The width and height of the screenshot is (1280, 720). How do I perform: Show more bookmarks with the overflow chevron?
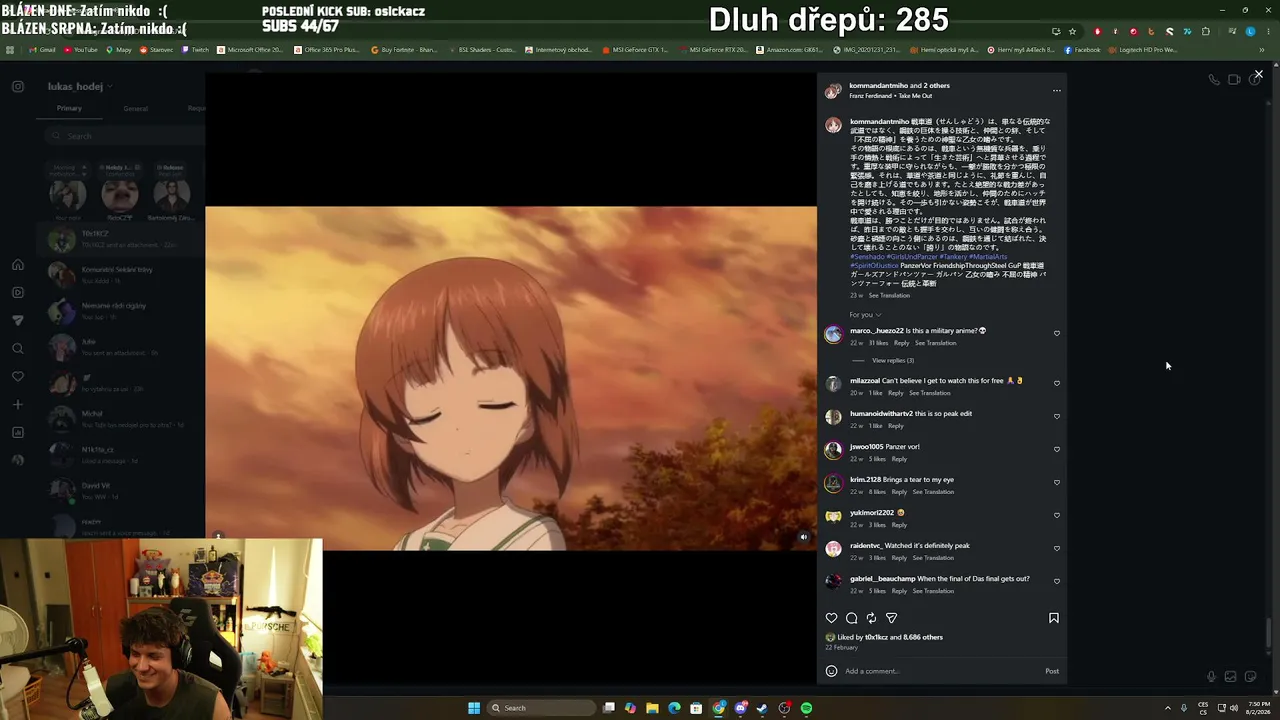[1262, 50]
